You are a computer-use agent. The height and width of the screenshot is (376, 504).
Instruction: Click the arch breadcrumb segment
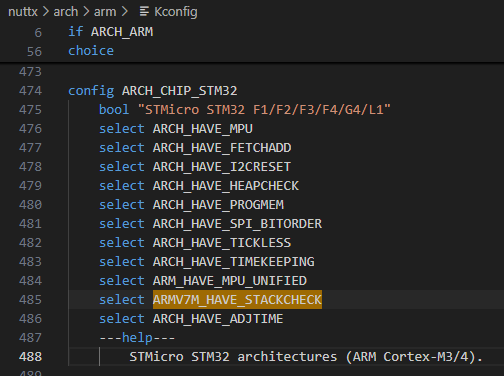tap(66, 12)
